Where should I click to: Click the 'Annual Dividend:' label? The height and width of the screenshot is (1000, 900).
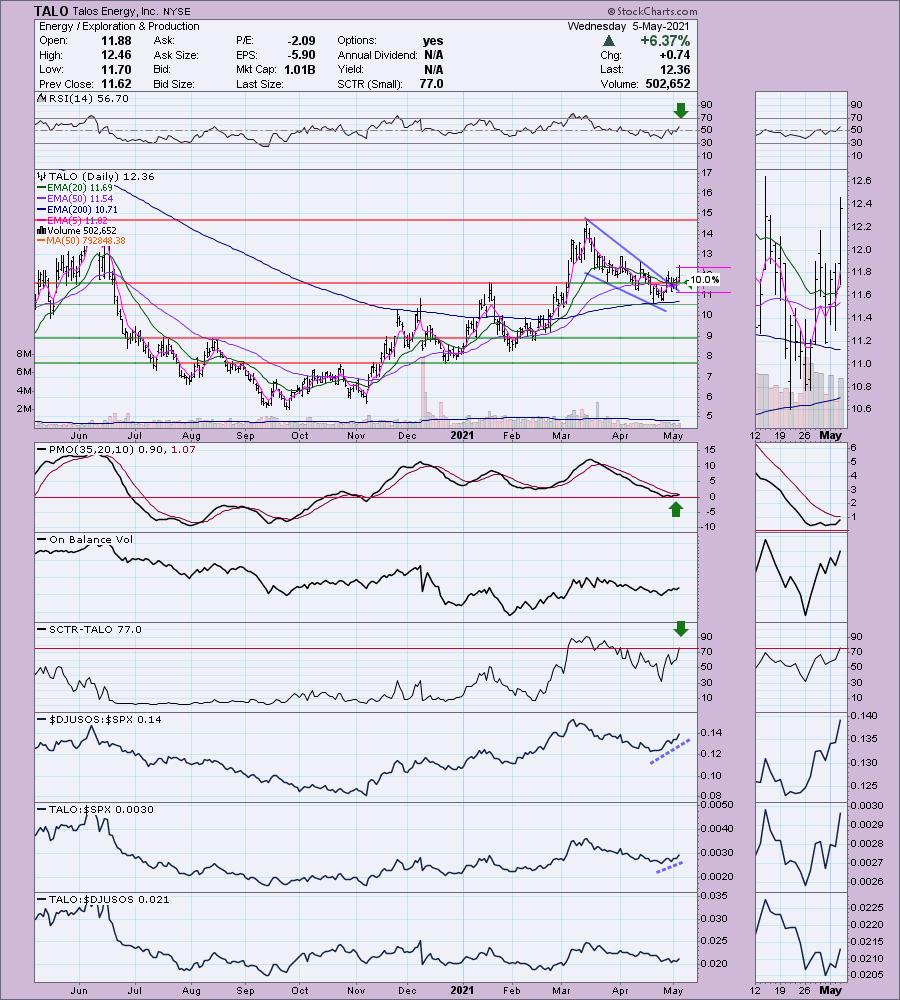pos(377,55)
